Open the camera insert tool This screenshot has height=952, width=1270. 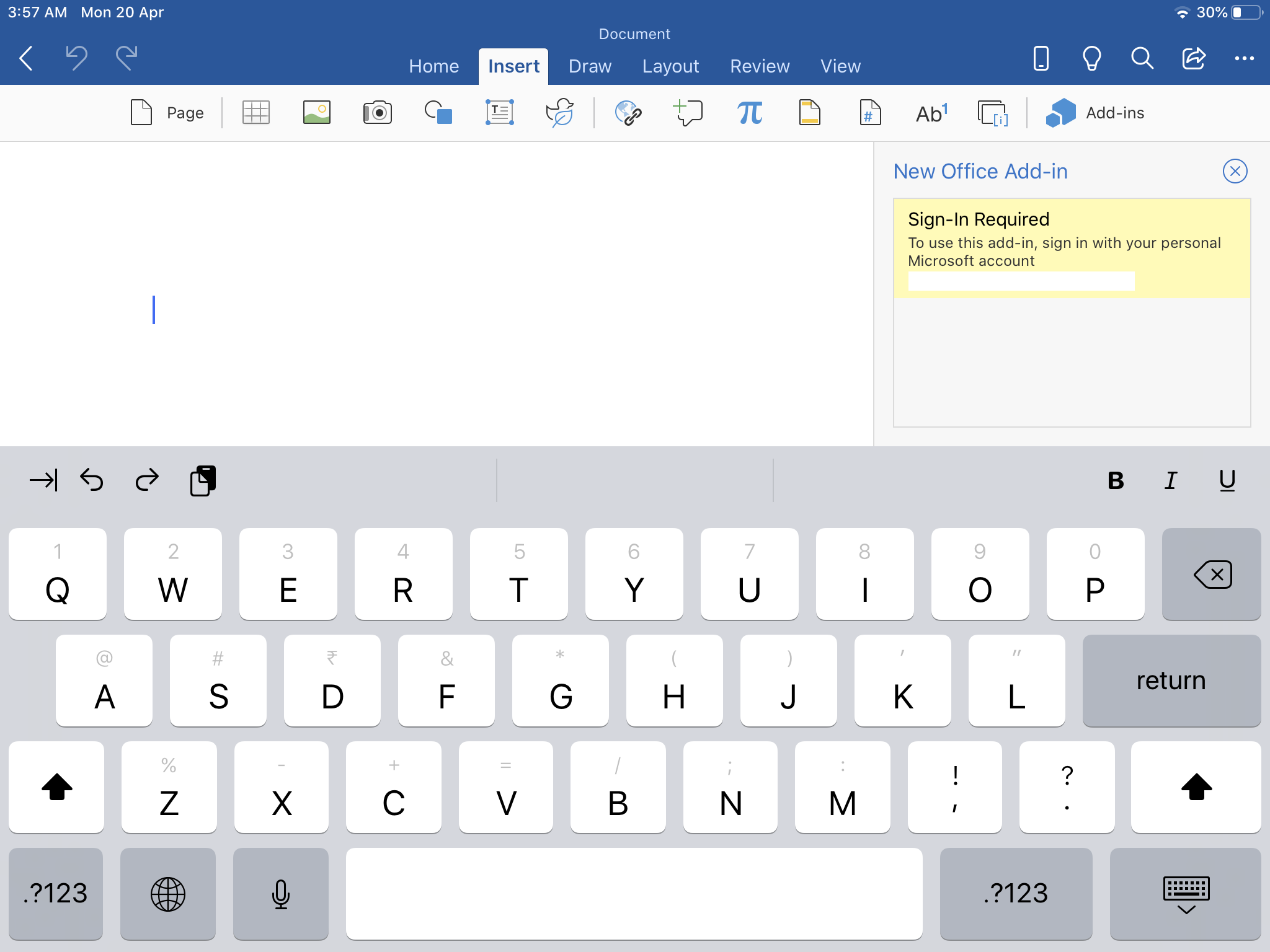[x=377, y=113]
